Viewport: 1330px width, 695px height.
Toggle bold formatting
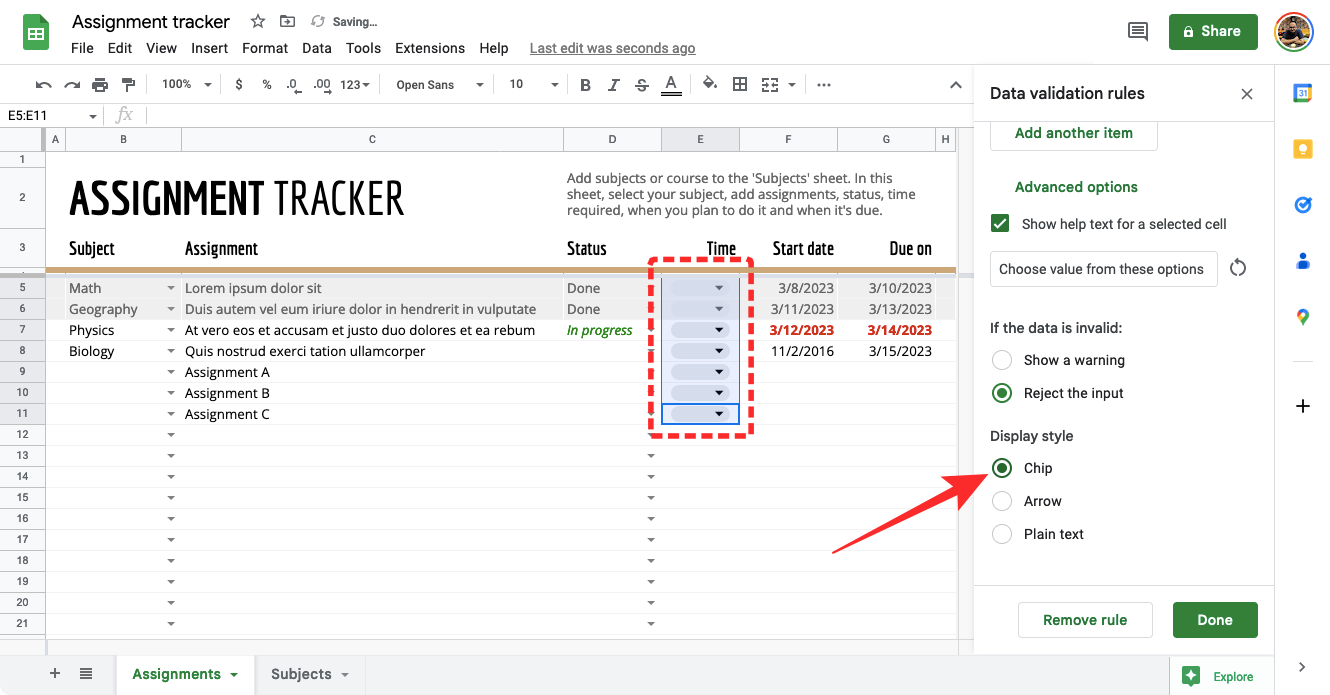coord(586,85)
